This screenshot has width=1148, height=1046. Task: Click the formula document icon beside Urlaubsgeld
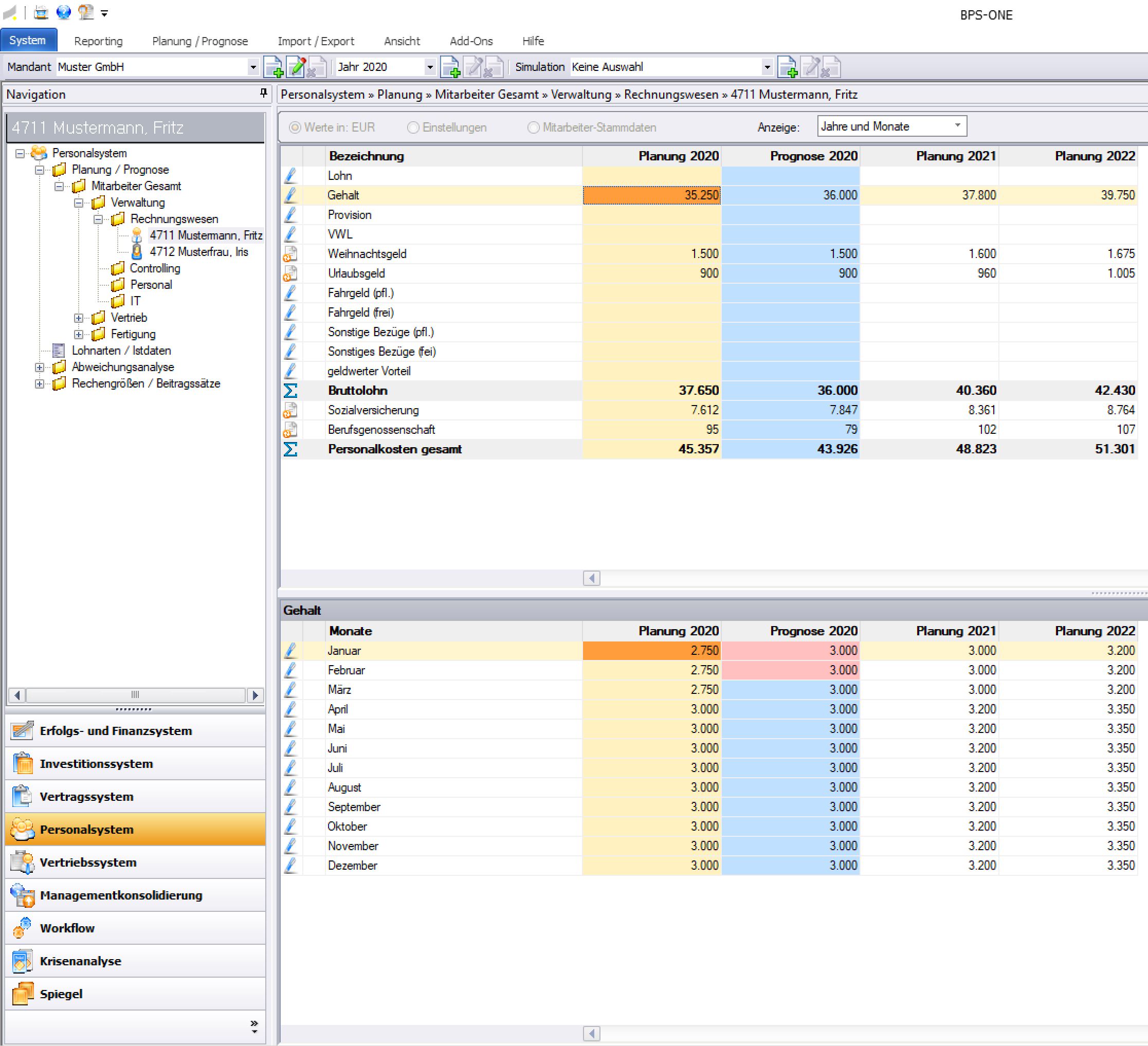(x=290, y=273)
